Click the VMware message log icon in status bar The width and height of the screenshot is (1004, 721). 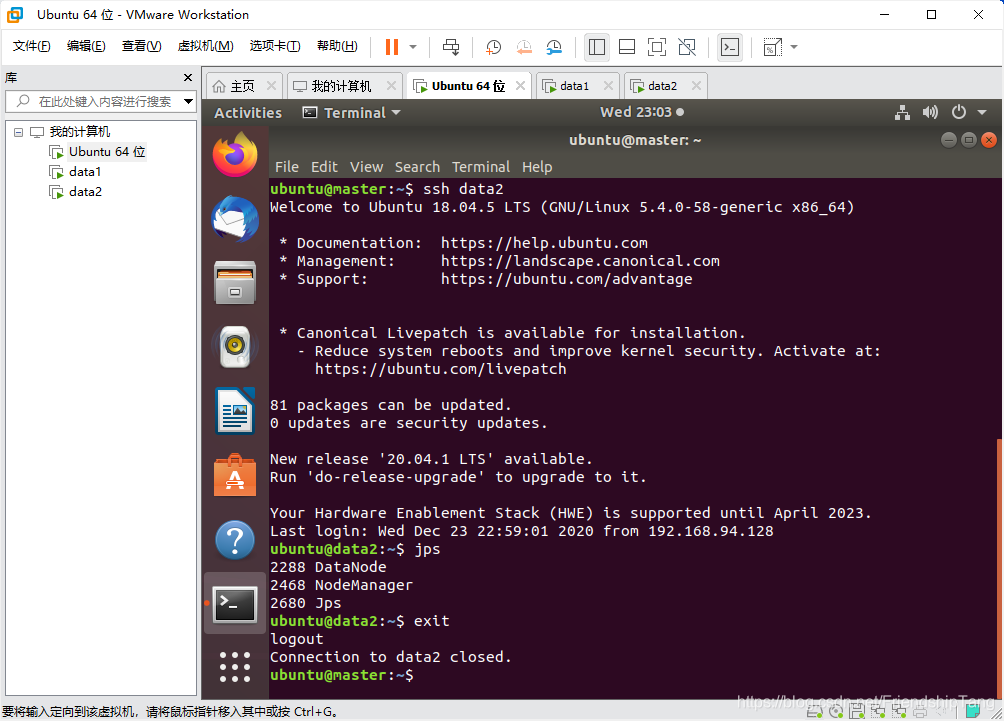click(973, 710)
